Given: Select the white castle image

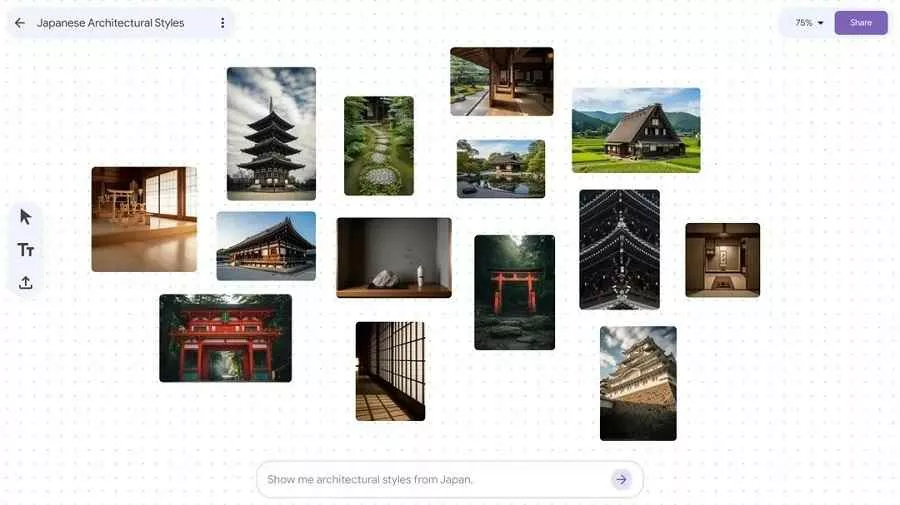Looking at the screenshot, I should click(638, 383).
